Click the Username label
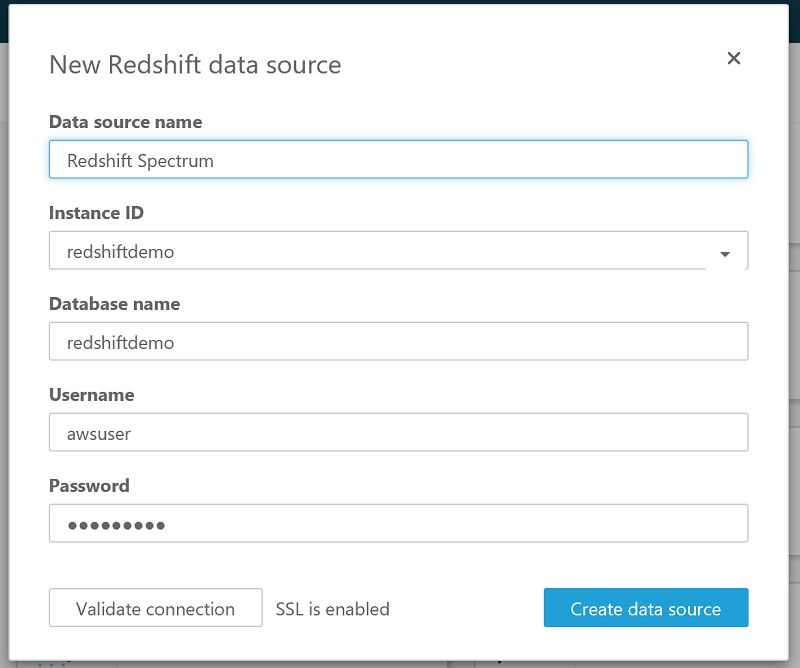 [x=91, y=395]
